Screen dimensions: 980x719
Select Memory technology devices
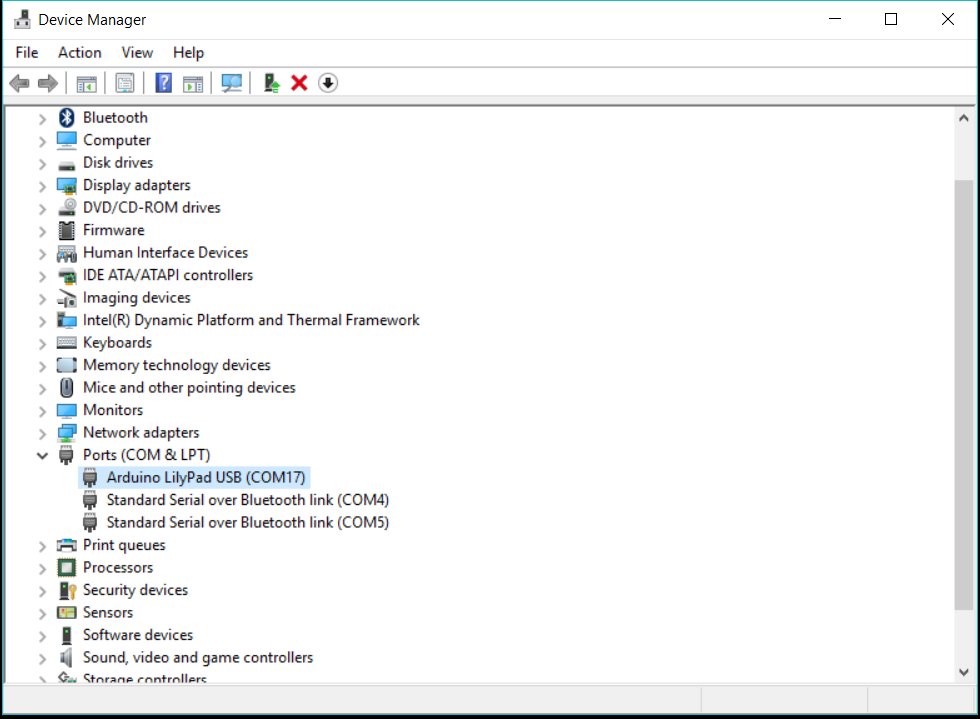[176, 365]
